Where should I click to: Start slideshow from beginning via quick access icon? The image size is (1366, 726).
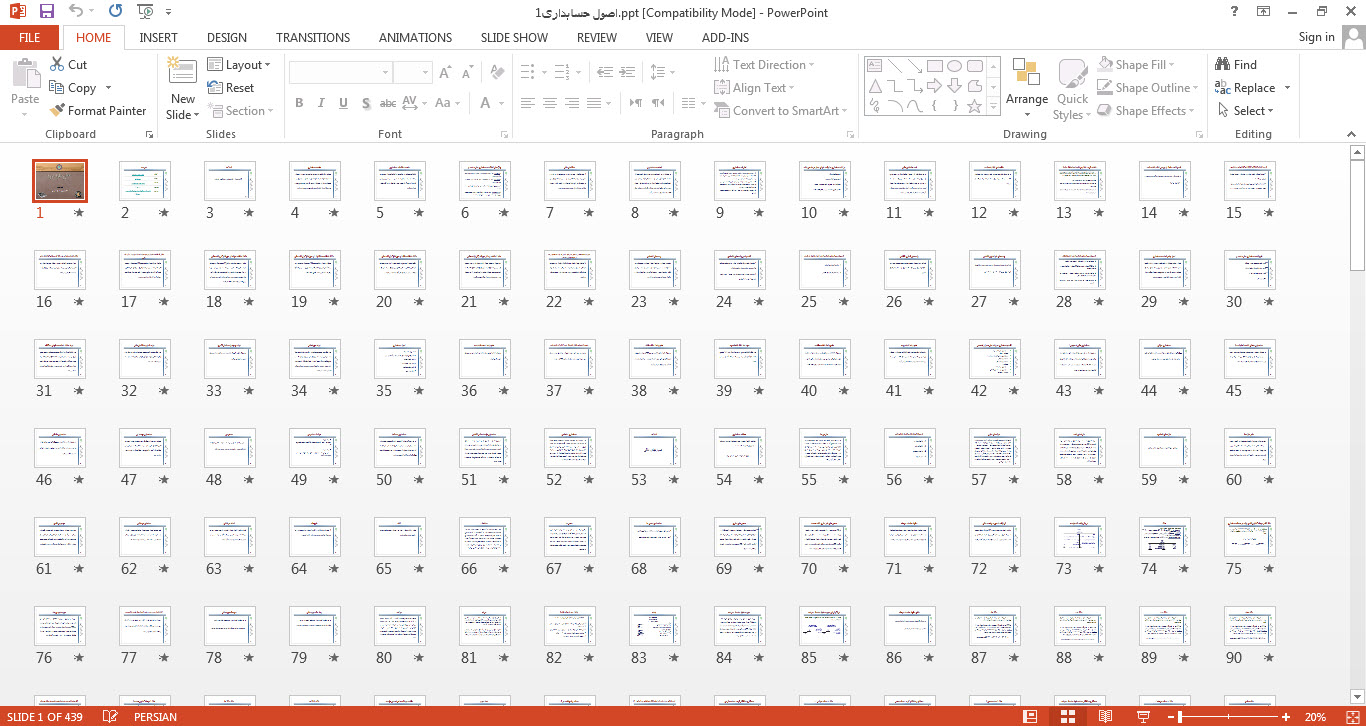click(x=145, y=12)
